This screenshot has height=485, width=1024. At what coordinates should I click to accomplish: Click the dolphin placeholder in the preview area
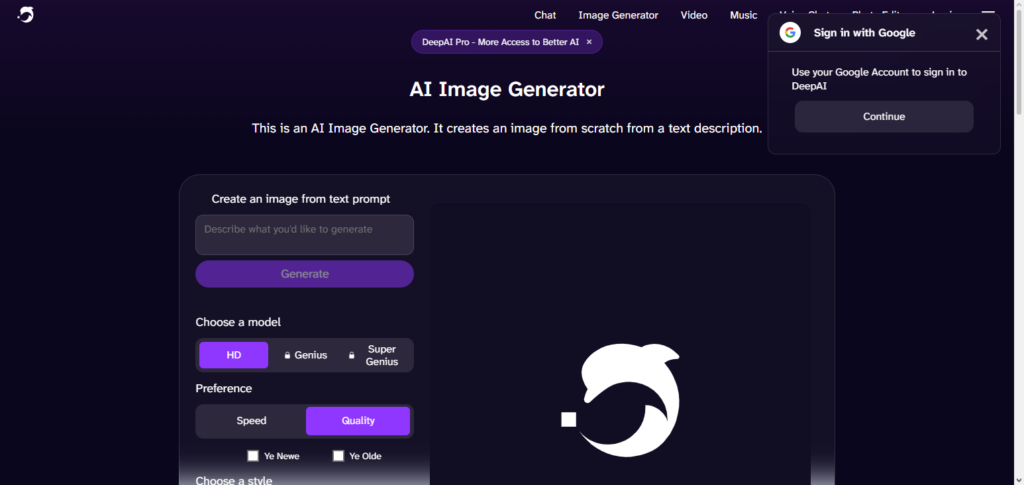pos(620,399)
